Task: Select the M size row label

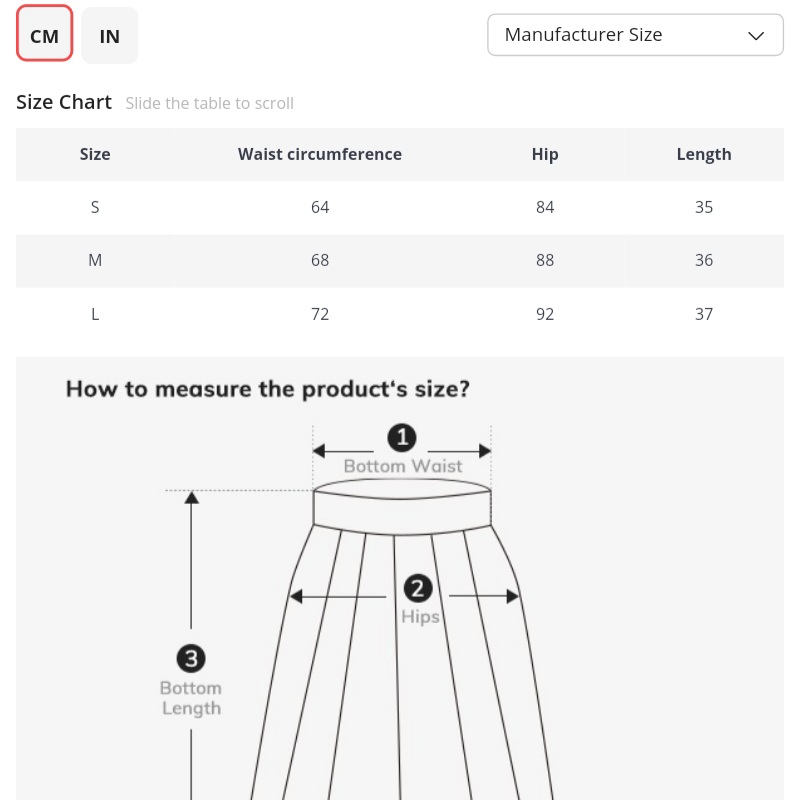Action: tap(95, 260)
